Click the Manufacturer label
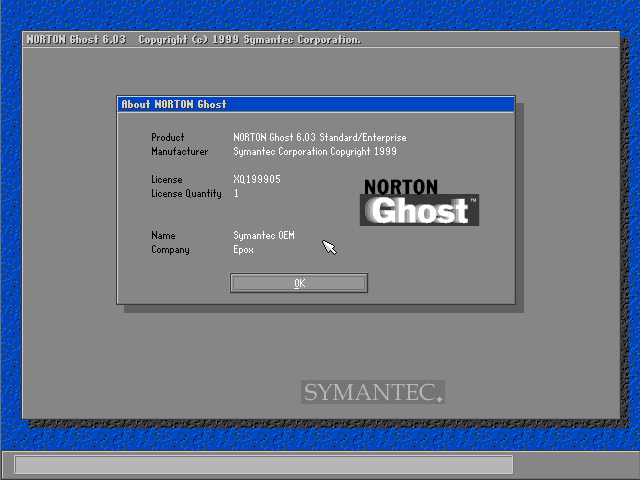 (x=180, y=151)
